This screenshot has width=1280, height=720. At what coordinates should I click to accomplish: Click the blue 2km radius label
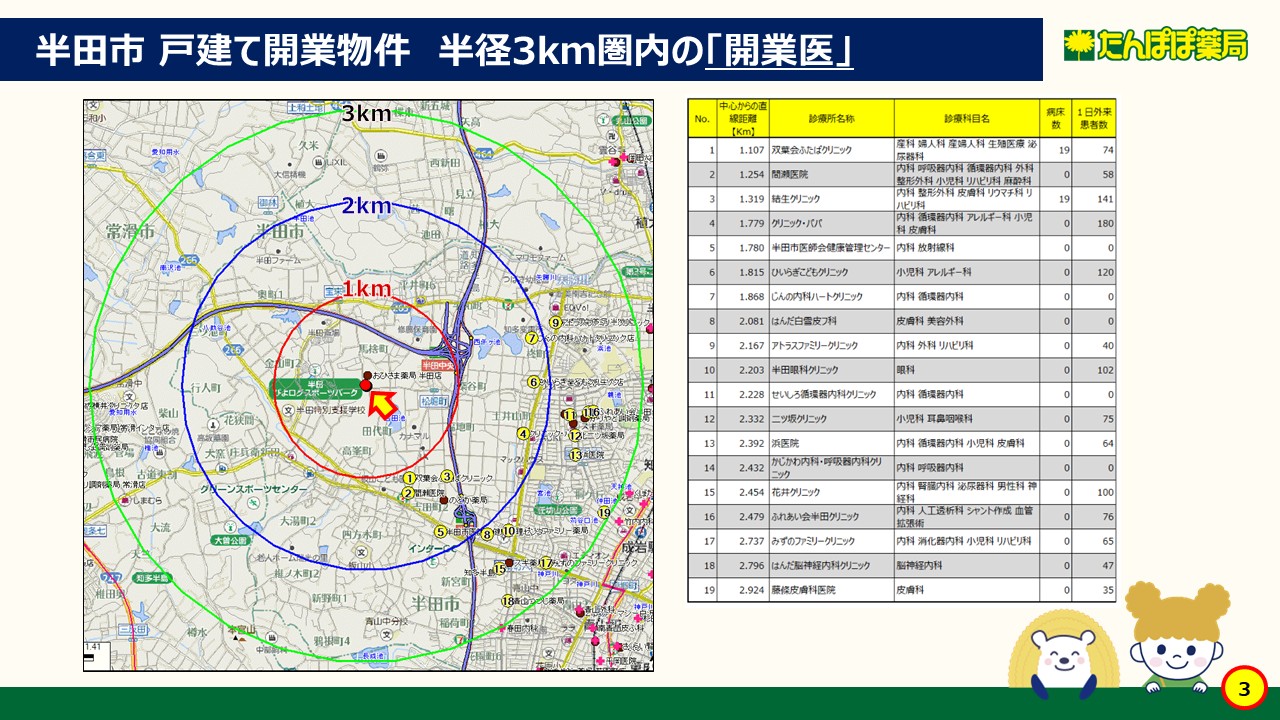coord(366,206)
